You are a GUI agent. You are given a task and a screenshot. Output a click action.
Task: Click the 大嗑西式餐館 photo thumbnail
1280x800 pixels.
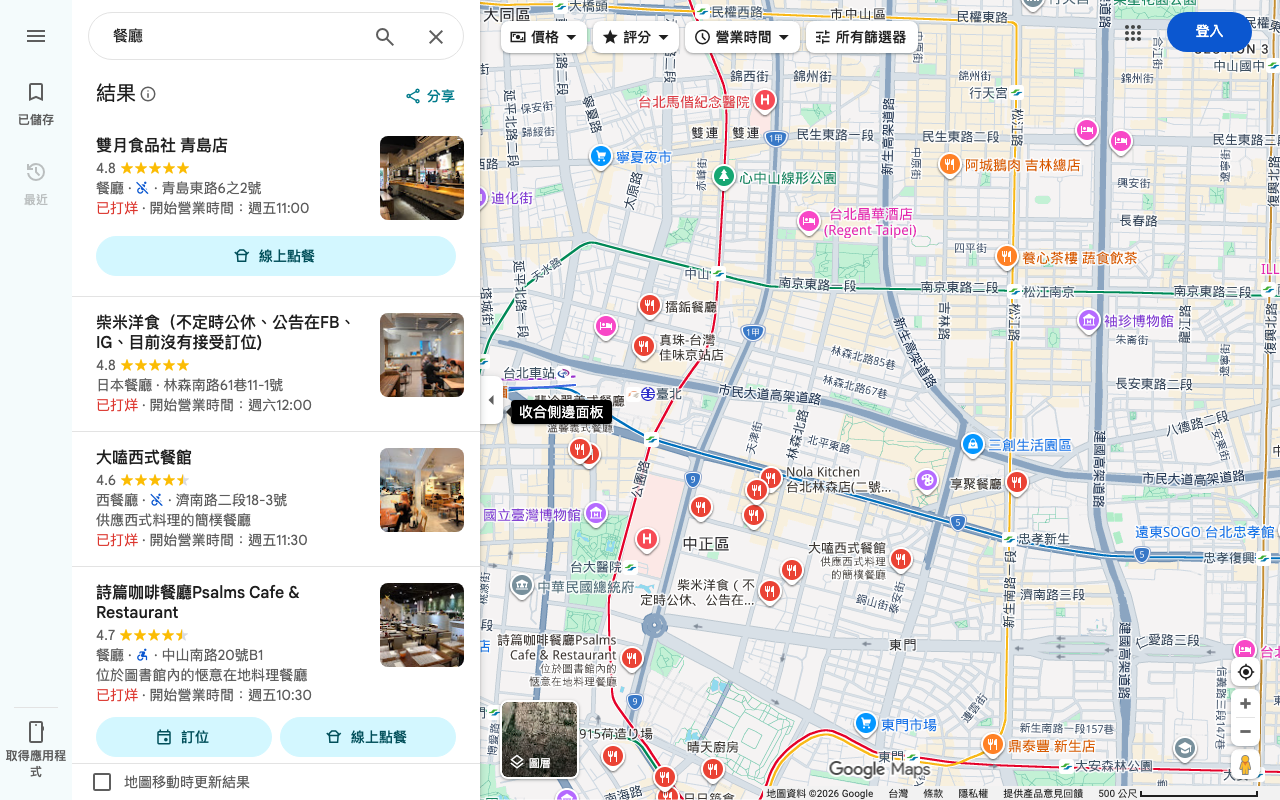pyautogui.click(x=422, y=490)
